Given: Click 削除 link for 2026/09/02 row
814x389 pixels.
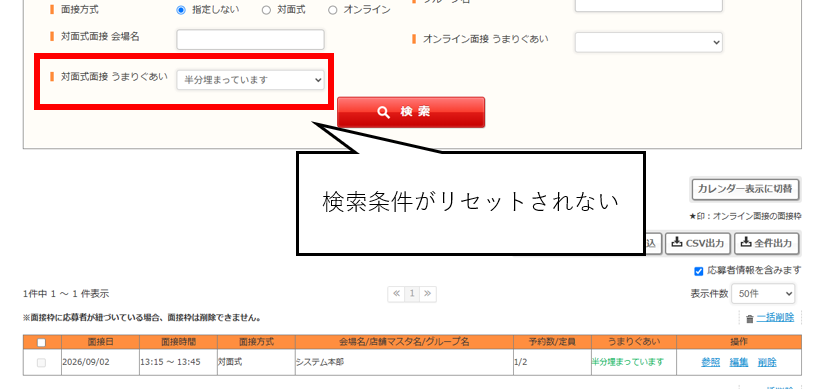Looking at the screenshot, I should (767, 363).
